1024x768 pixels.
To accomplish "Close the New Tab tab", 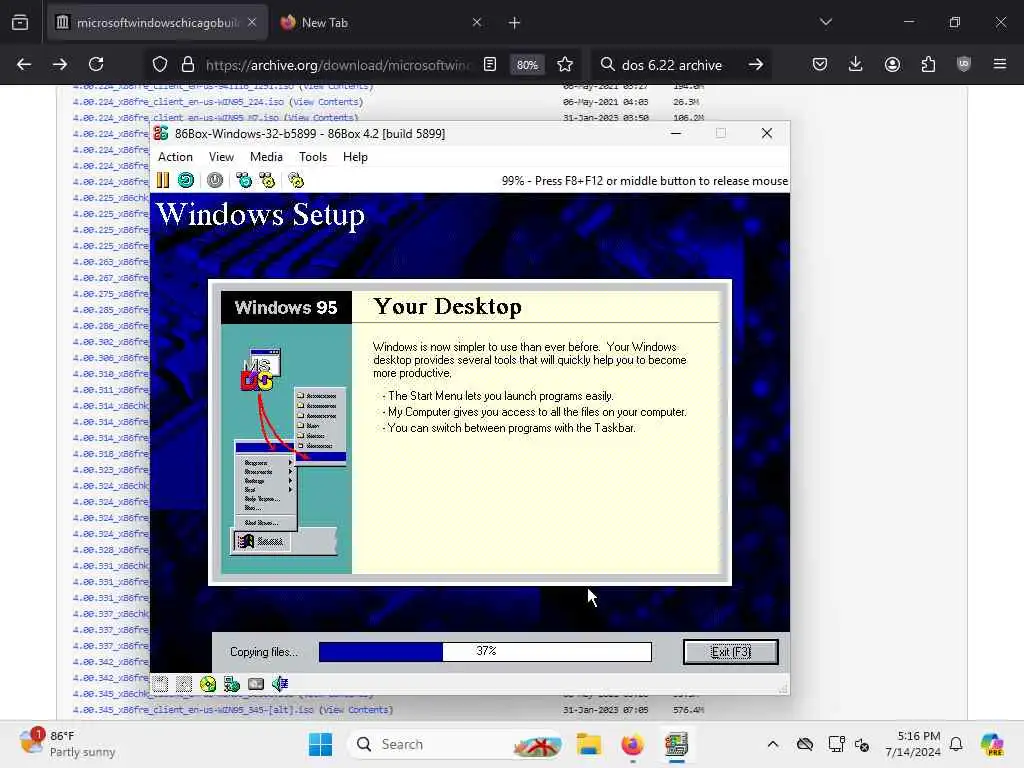I will [x=477, y=22].
